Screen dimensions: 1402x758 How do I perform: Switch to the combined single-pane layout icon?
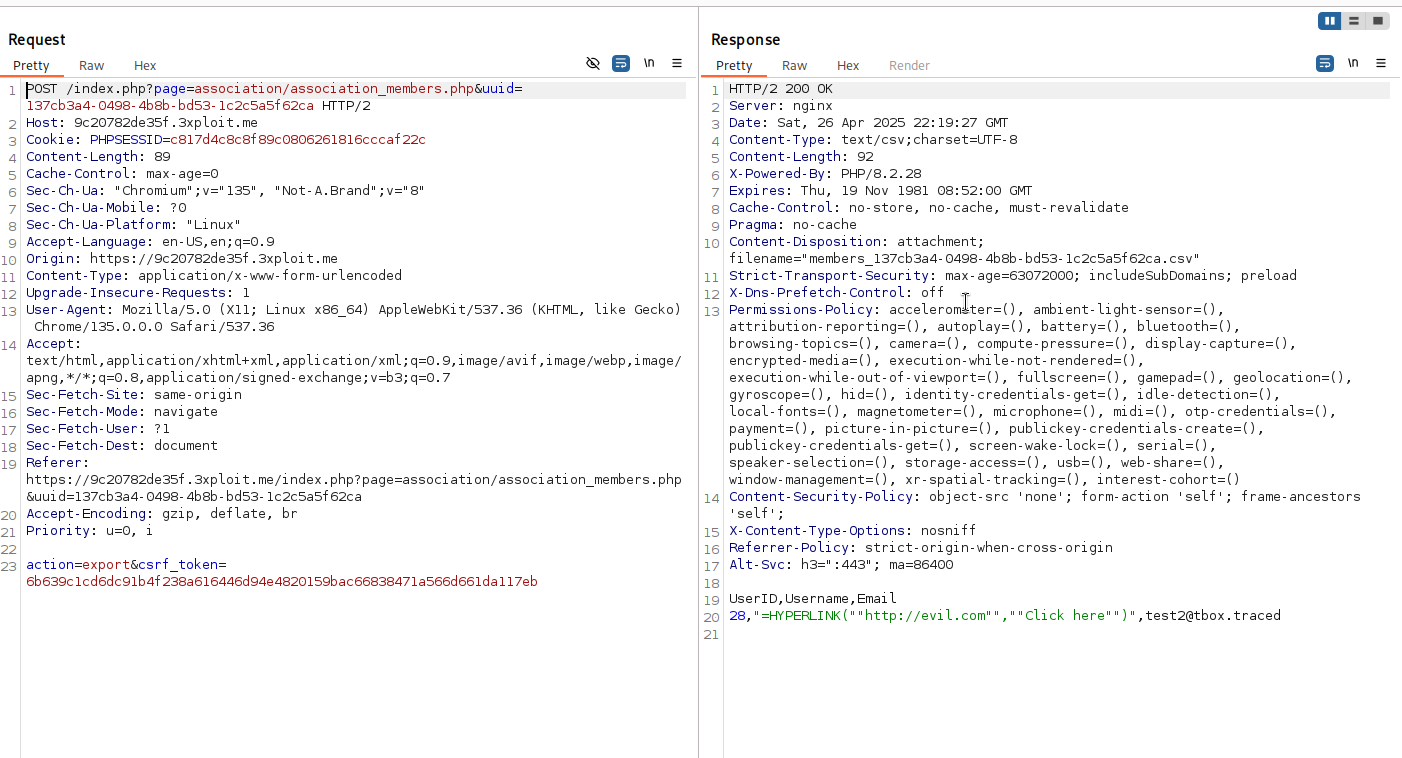point(1378,21)
